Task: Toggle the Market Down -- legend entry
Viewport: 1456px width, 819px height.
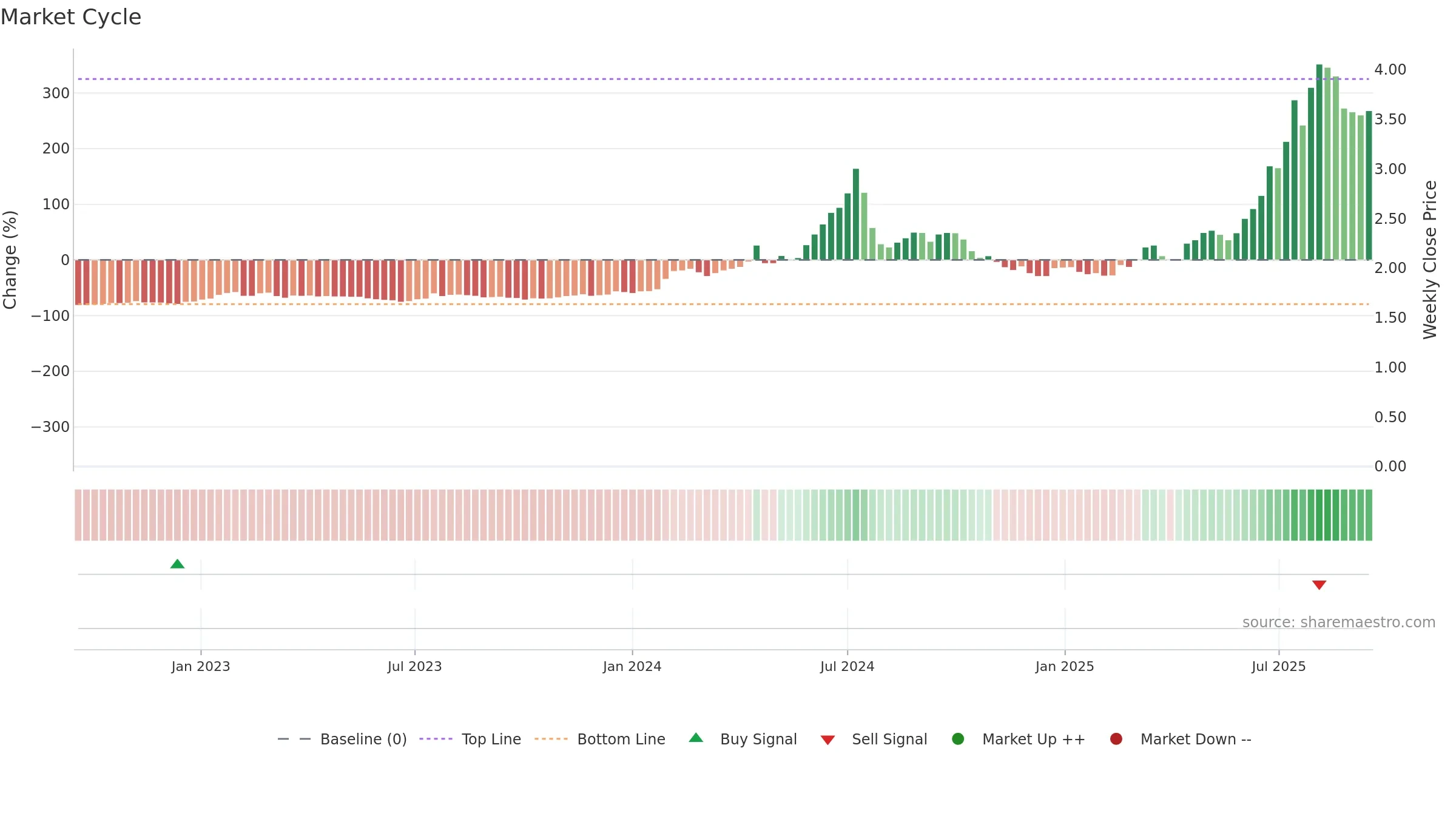Action: point(1181,739)
